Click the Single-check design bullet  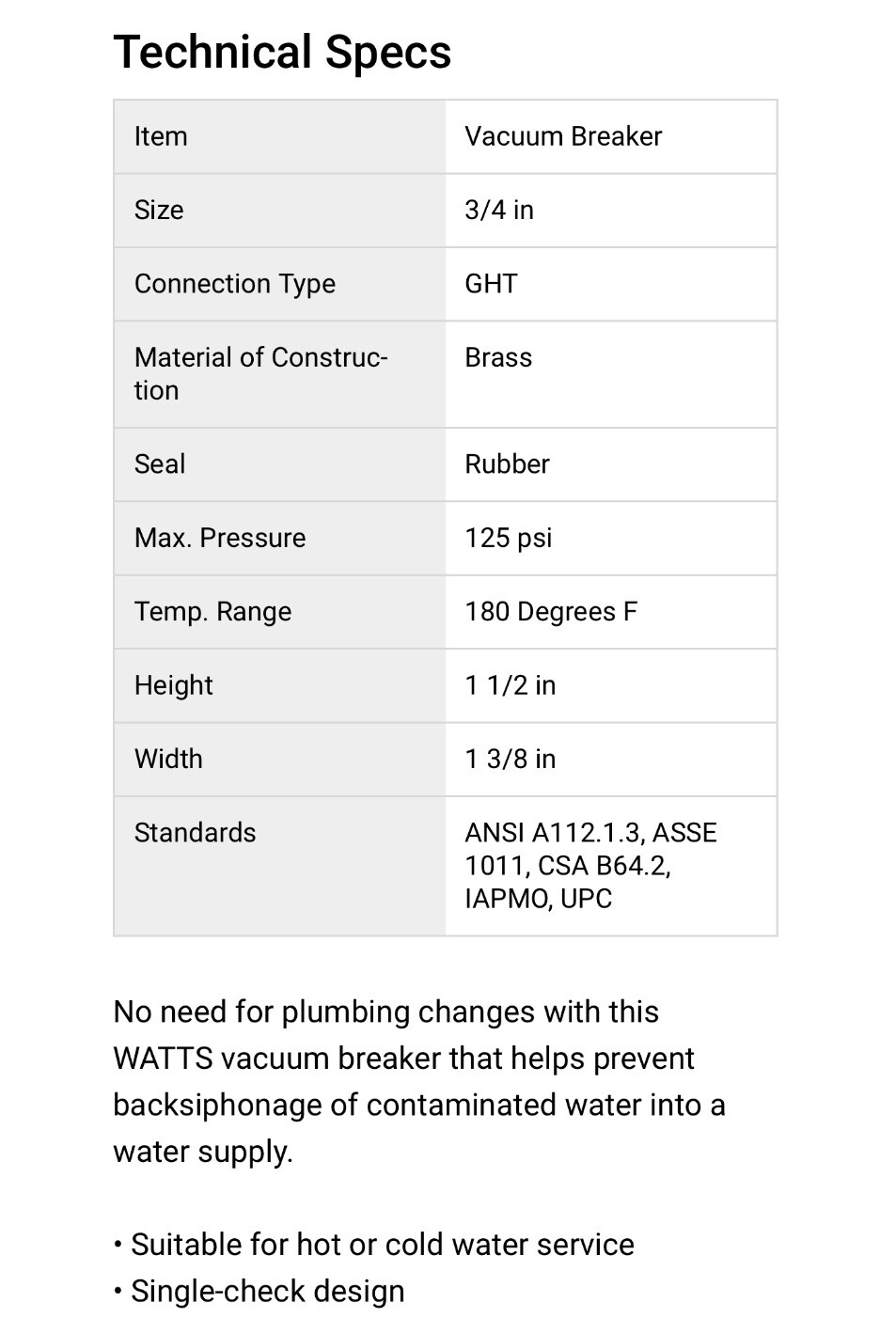point(259,1292)
